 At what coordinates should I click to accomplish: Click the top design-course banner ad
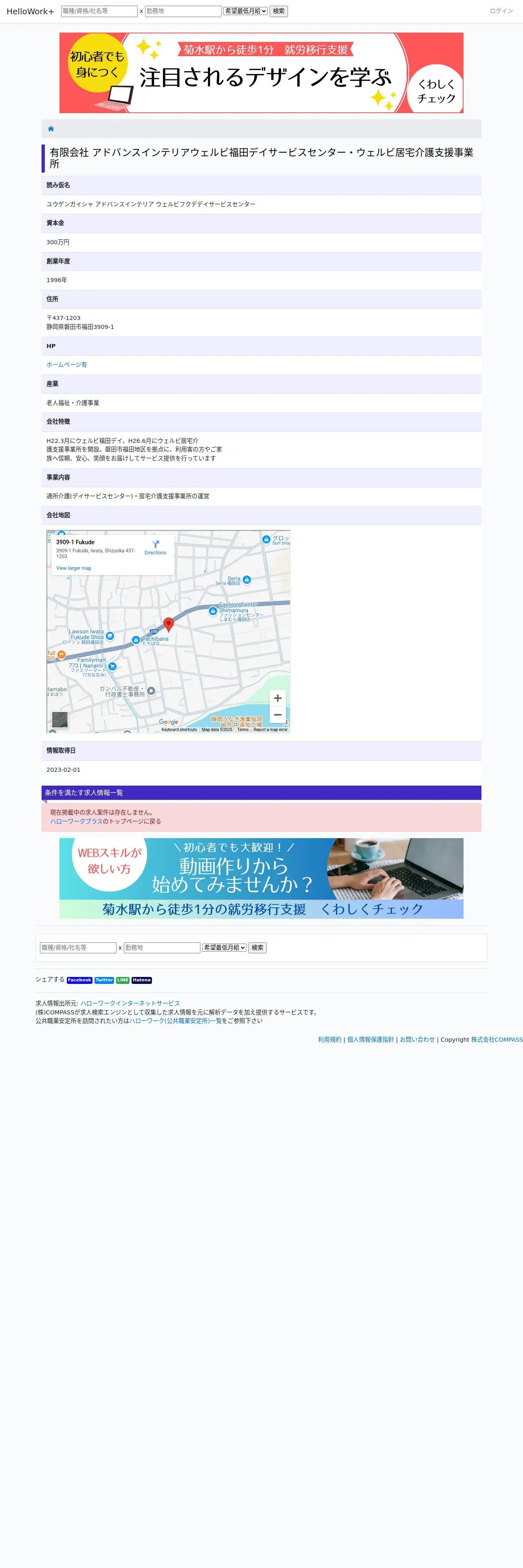click(261, 72)
